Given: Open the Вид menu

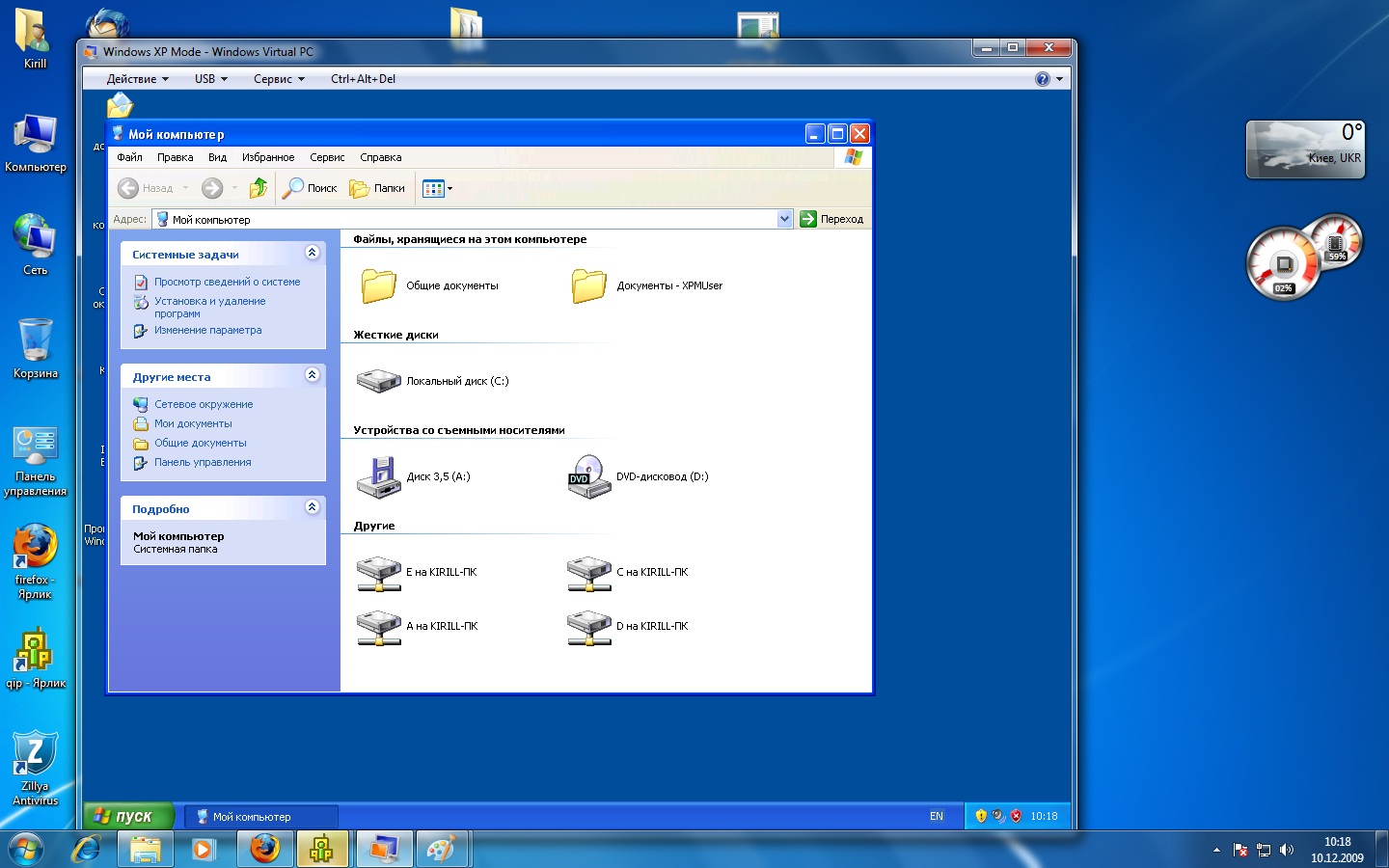Looking at the screenshot, I should (x=217, y=157).
